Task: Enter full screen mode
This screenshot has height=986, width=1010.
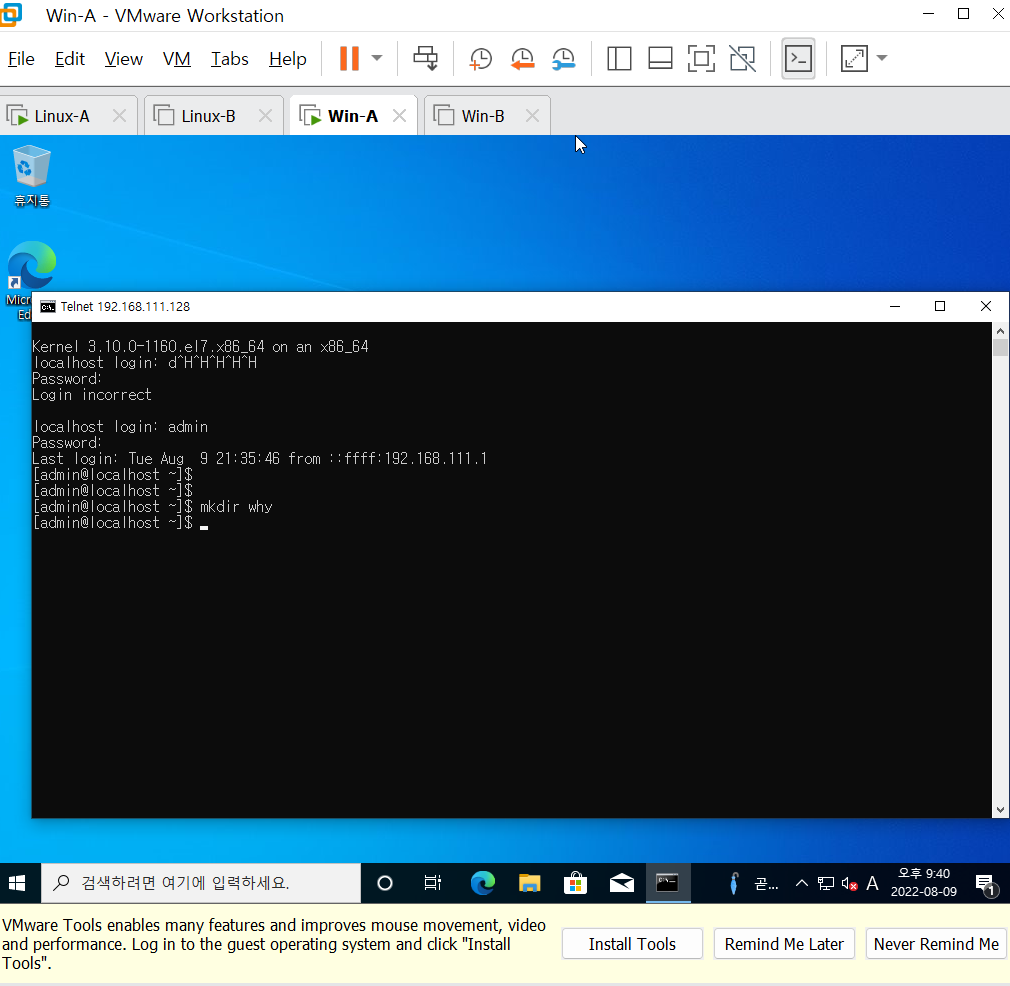Action: point(701,59)
